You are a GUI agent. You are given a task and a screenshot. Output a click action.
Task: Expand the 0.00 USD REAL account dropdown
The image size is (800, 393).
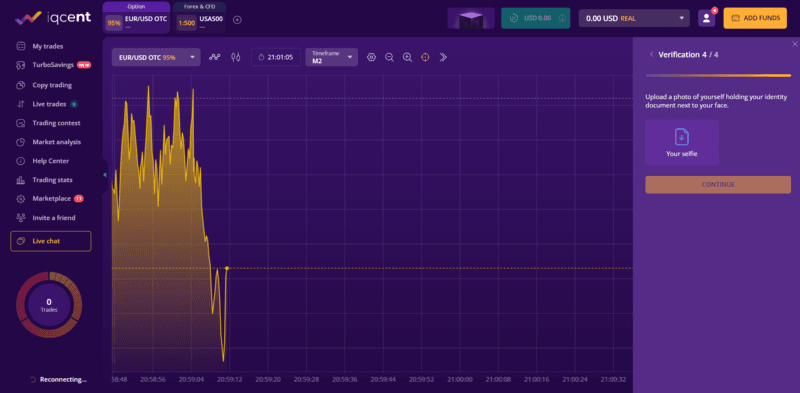[x=634, y=18]
